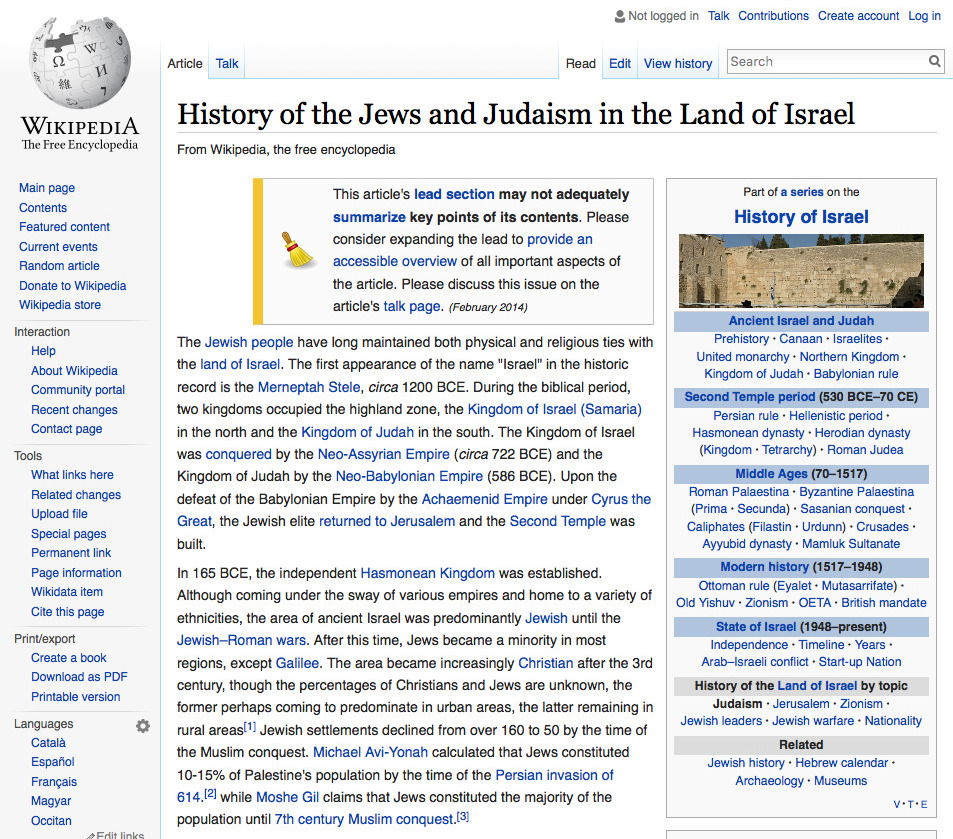Switch to the Talk tab
953x839 pixels.
pos(226,62)
